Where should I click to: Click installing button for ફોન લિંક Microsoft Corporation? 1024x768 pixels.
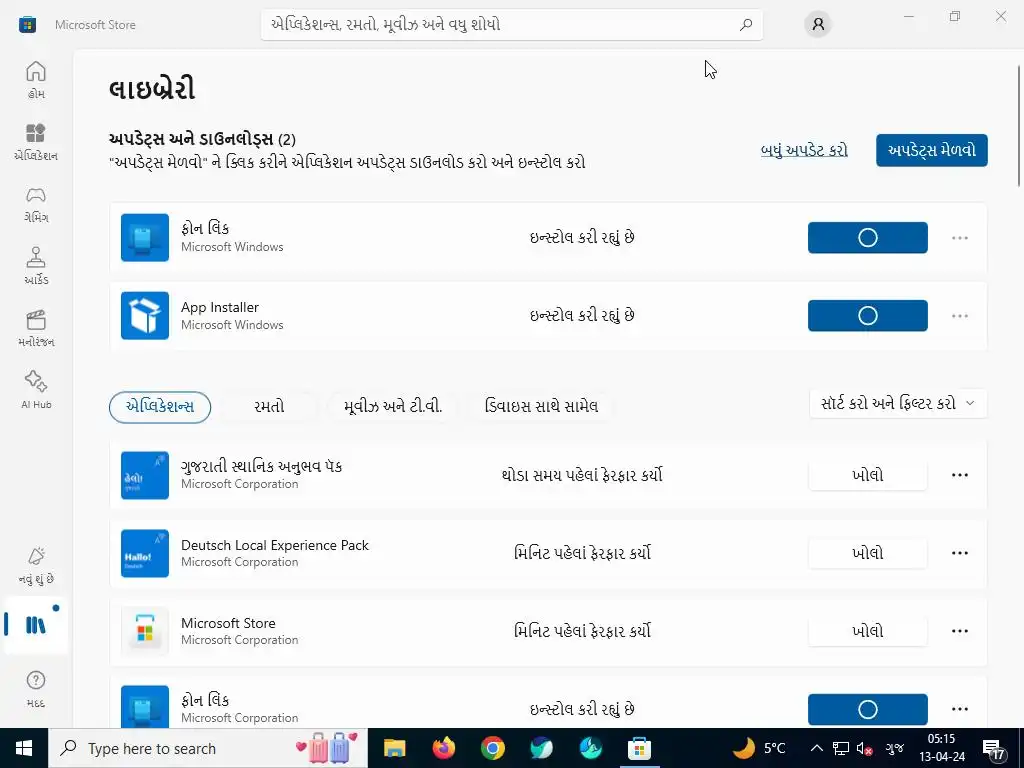[867, 709]
